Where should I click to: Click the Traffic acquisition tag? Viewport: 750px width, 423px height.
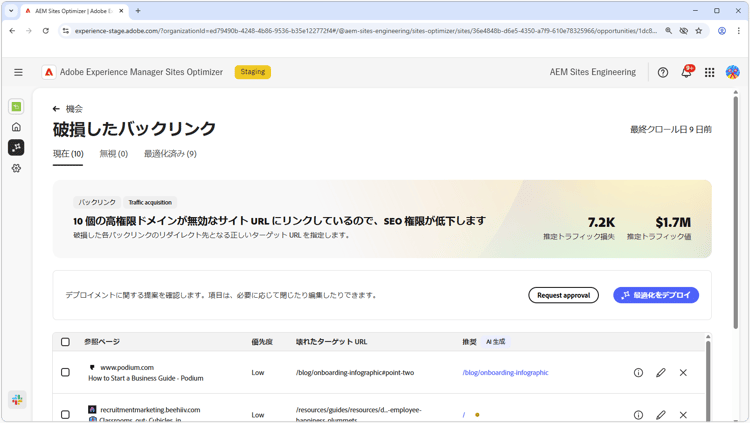(x=150, y=202)
